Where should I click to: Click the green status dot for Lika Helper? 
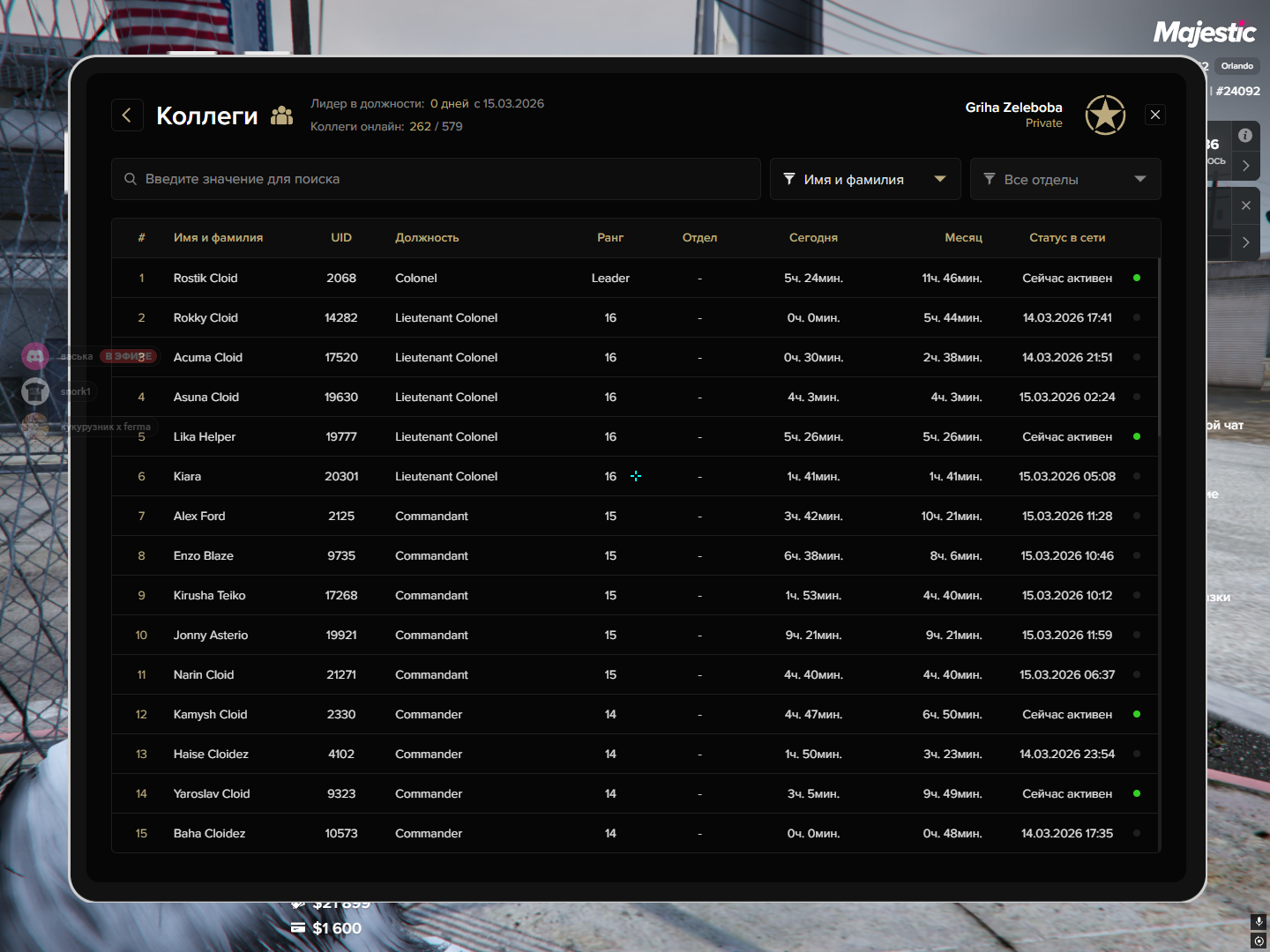[1137, 436]
